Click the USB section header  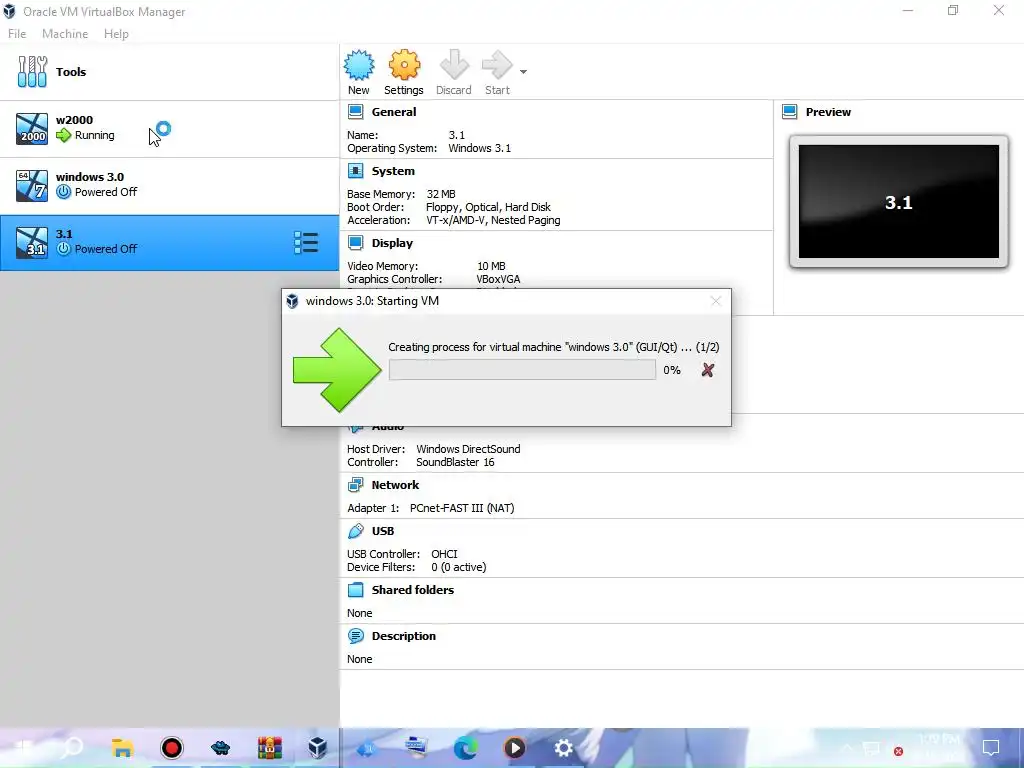coord(383,531)
